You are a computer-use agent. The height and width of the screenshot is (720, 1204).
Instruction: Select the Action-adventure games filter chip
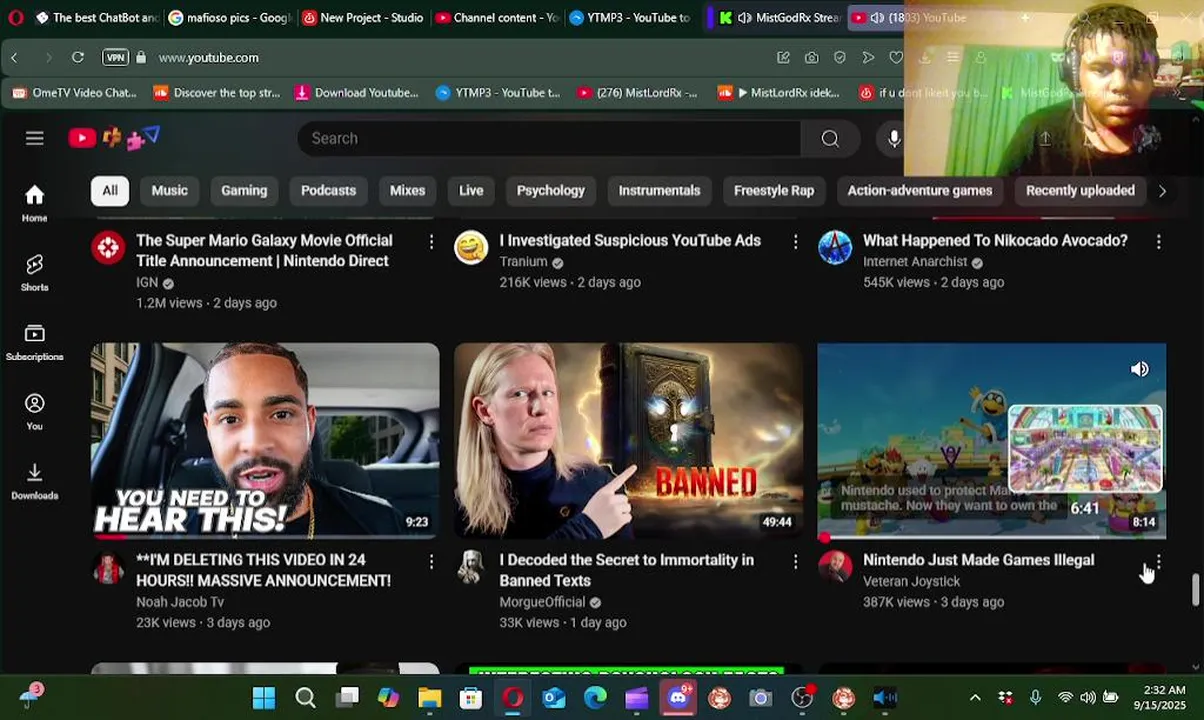coord(920,190)
